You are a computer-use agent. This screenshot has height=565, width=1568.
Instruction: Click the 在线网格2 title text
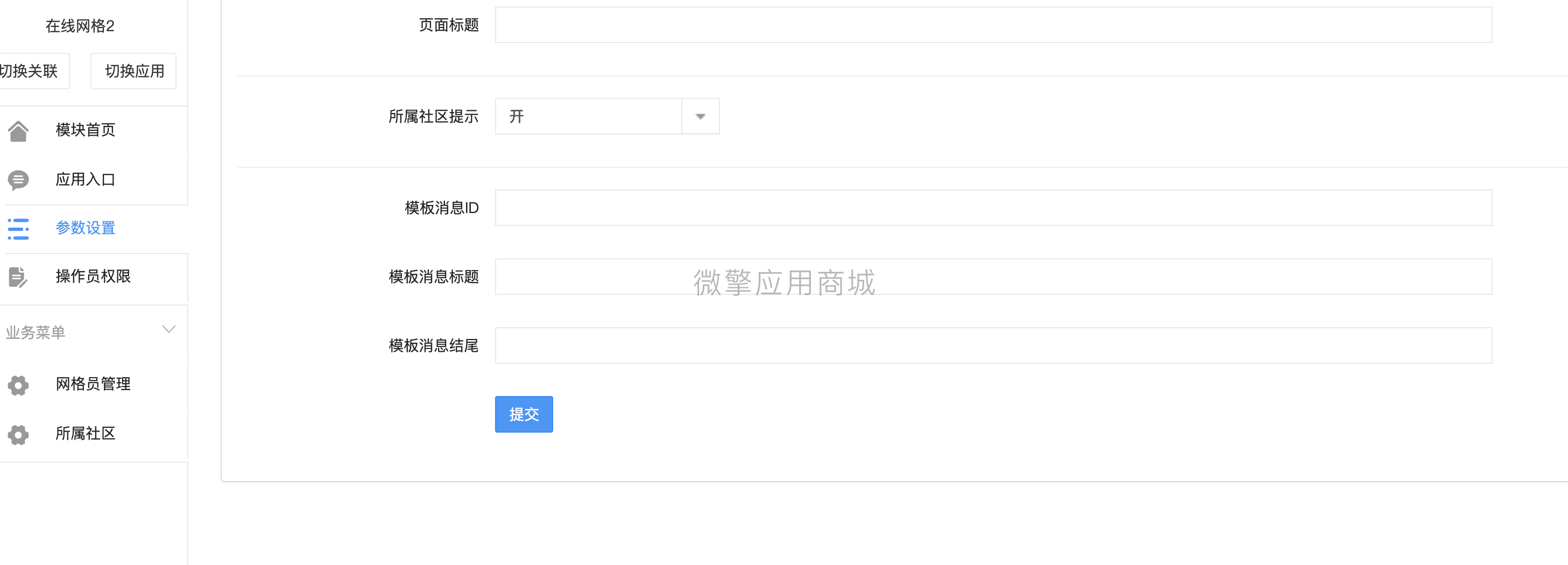(x=80, y=26)
